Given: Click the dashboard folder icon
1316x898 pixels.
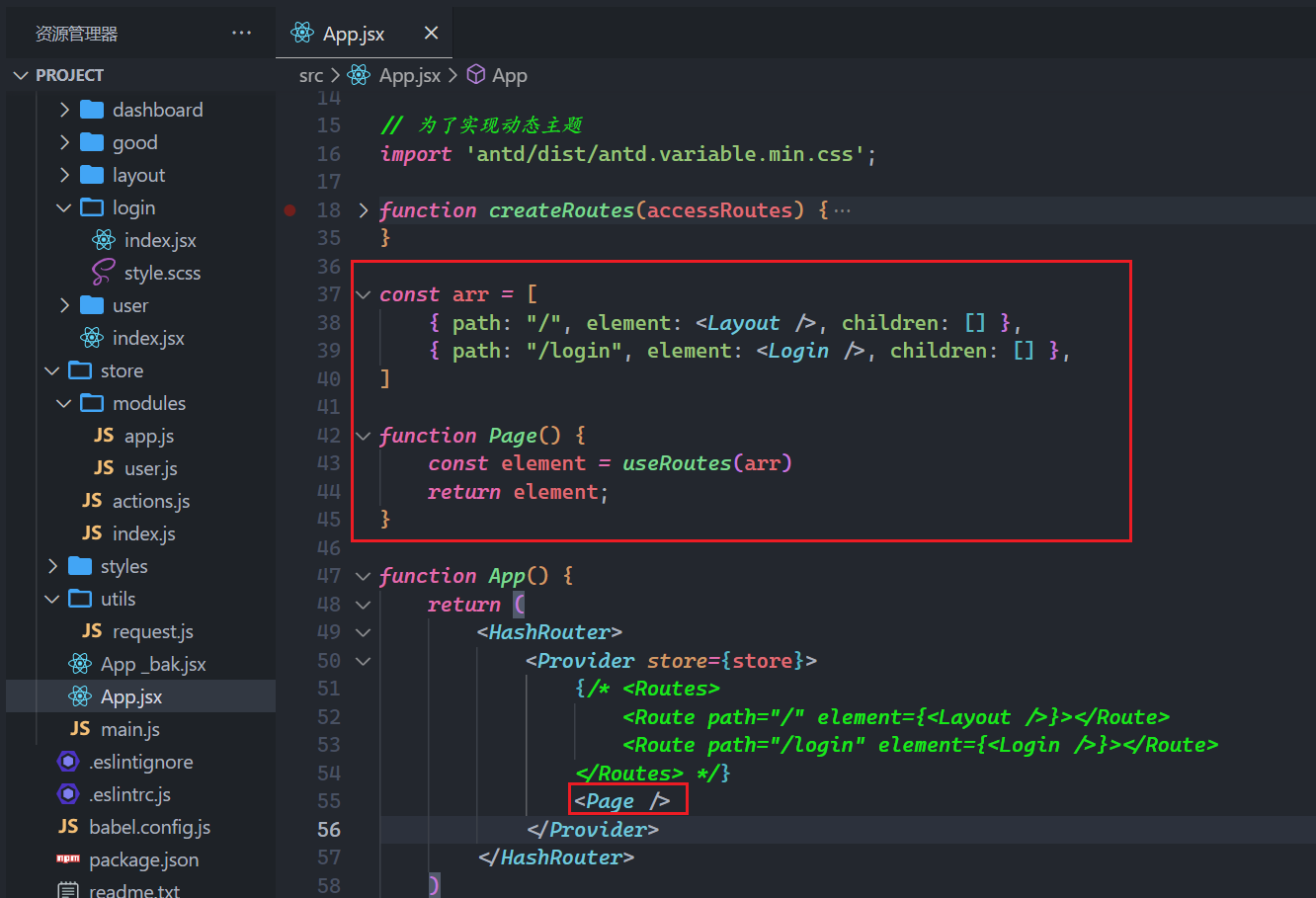Looking at the screenshot, I should coord(92,110).
